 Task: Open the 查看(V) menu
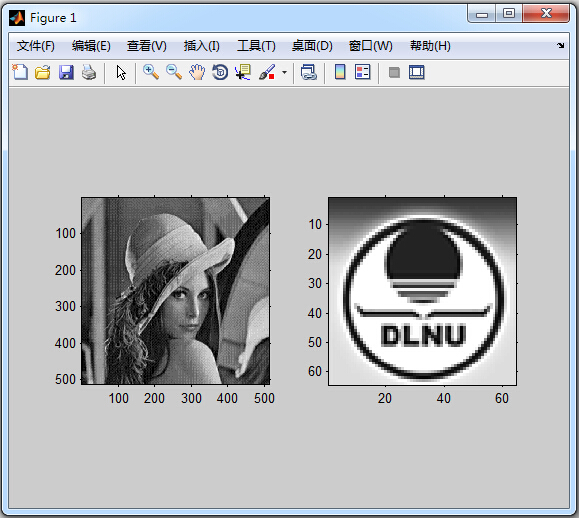pos(147,46)
